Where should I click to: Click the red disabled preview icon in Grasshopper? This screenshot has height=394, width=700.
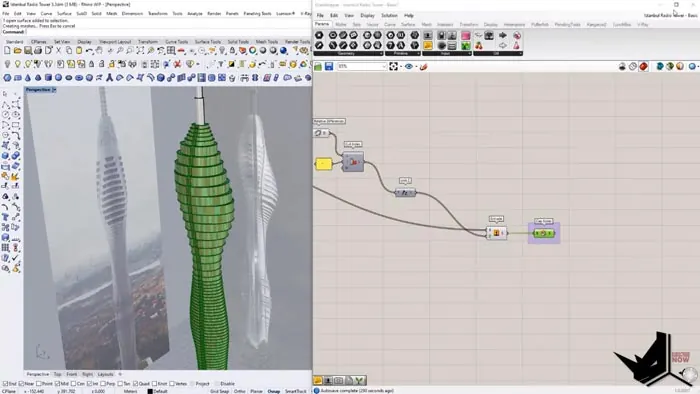tap(643, 66)
